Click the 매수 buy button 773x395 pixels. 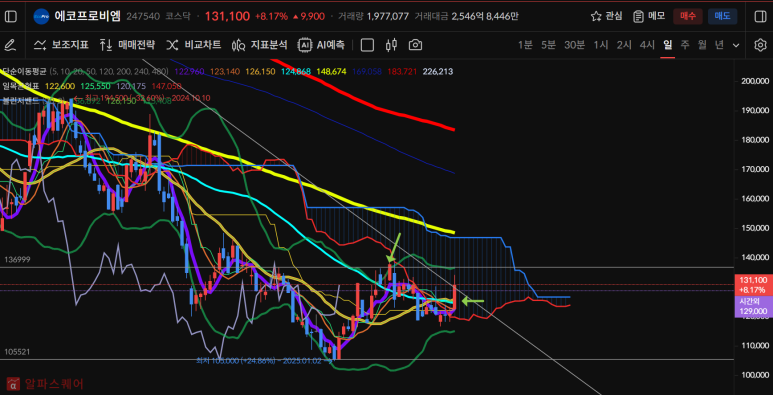tap(688, 16)
